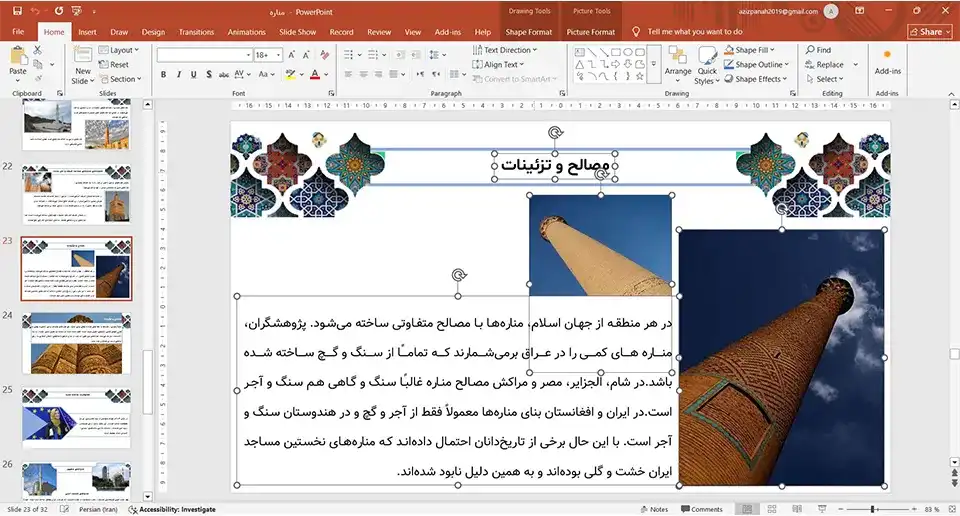Toggle Bold formatting
The width and height of the screenshot is (960, 516).
point(163,74)
